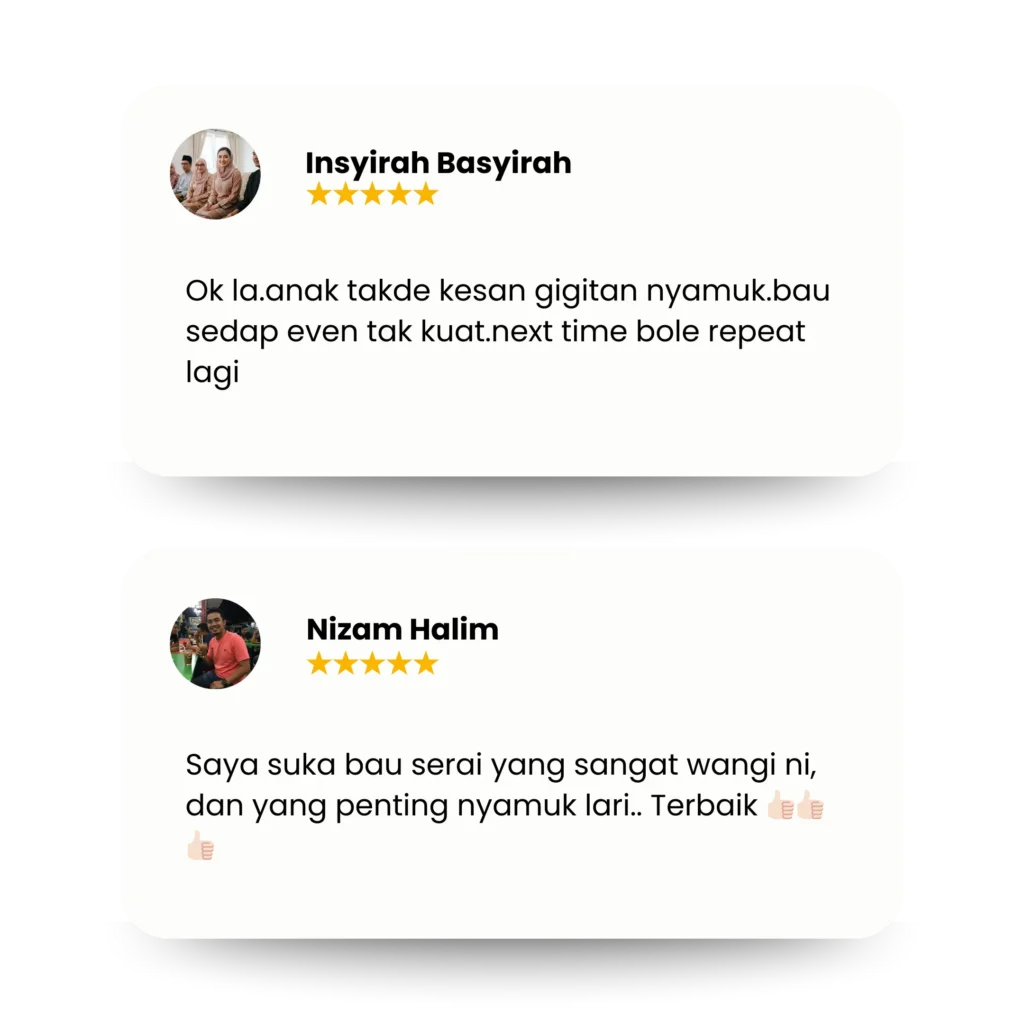Click Insyirah Basyirah's profile photo

215,174
